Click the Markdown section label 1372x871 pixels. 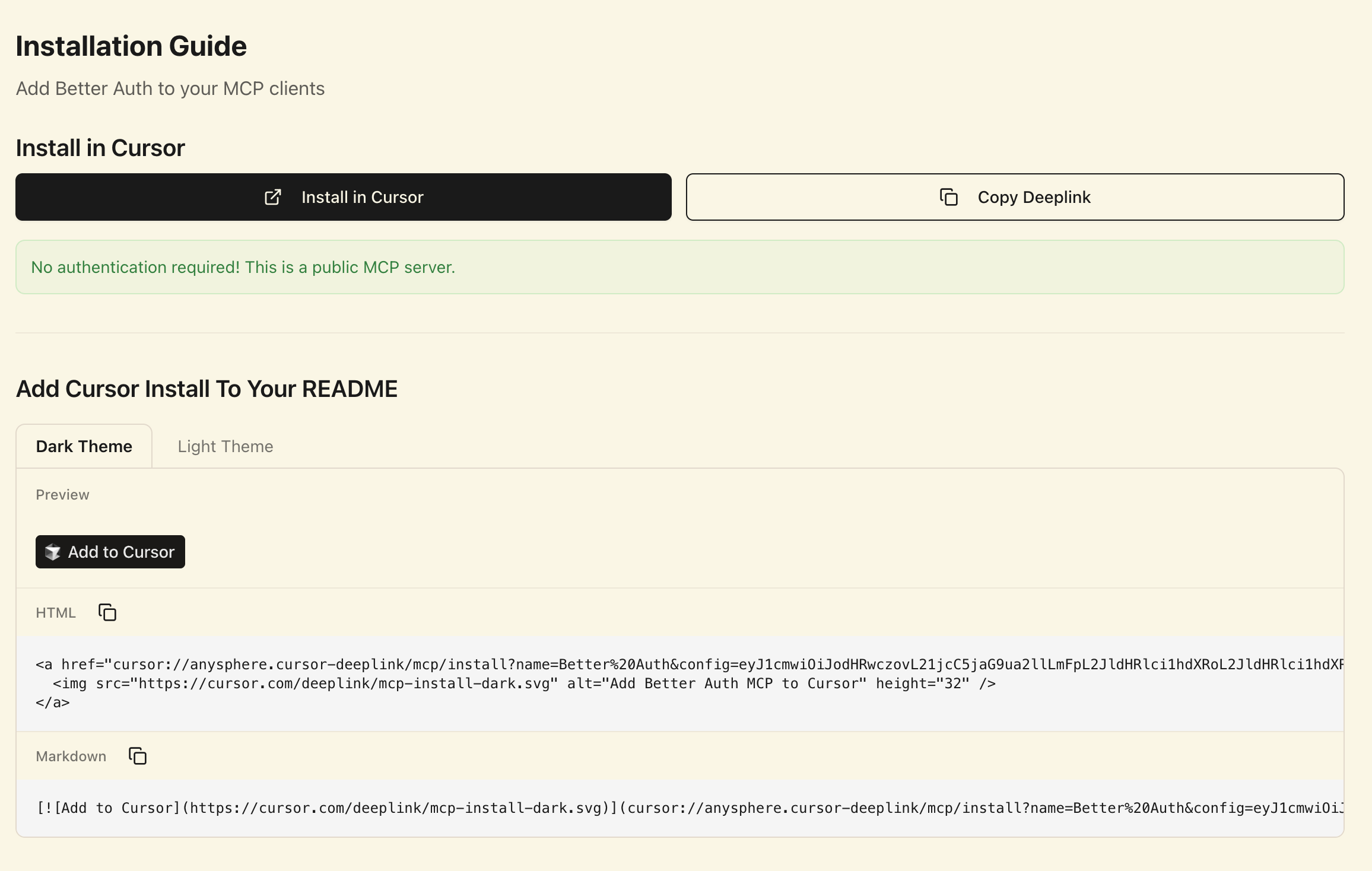click(x=71, y=756)
